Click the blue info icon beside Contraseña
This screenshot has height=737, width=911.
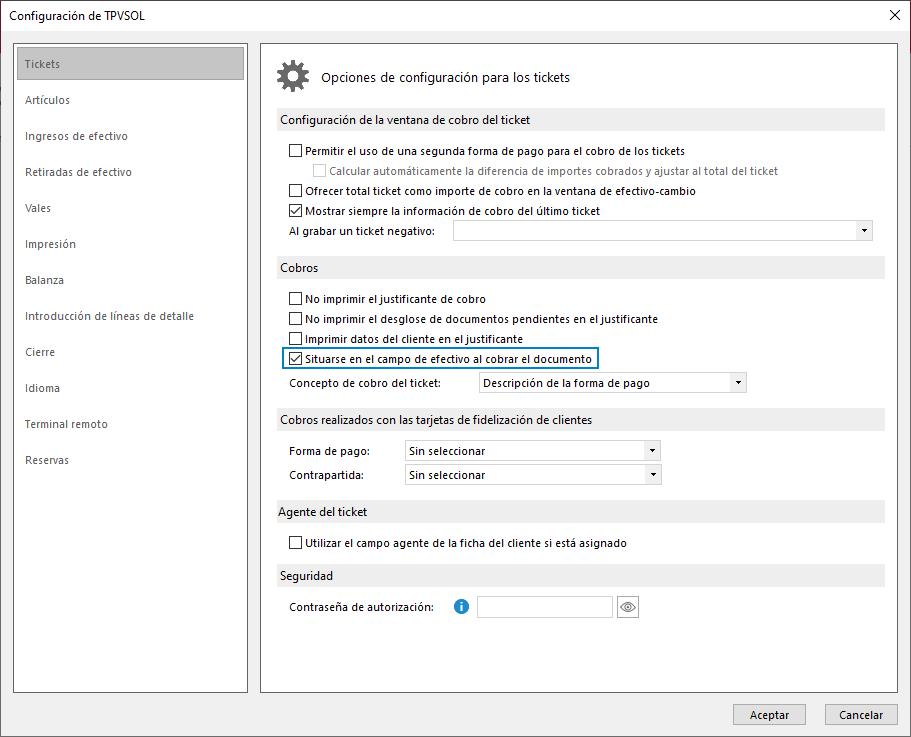tap(461, 607)
